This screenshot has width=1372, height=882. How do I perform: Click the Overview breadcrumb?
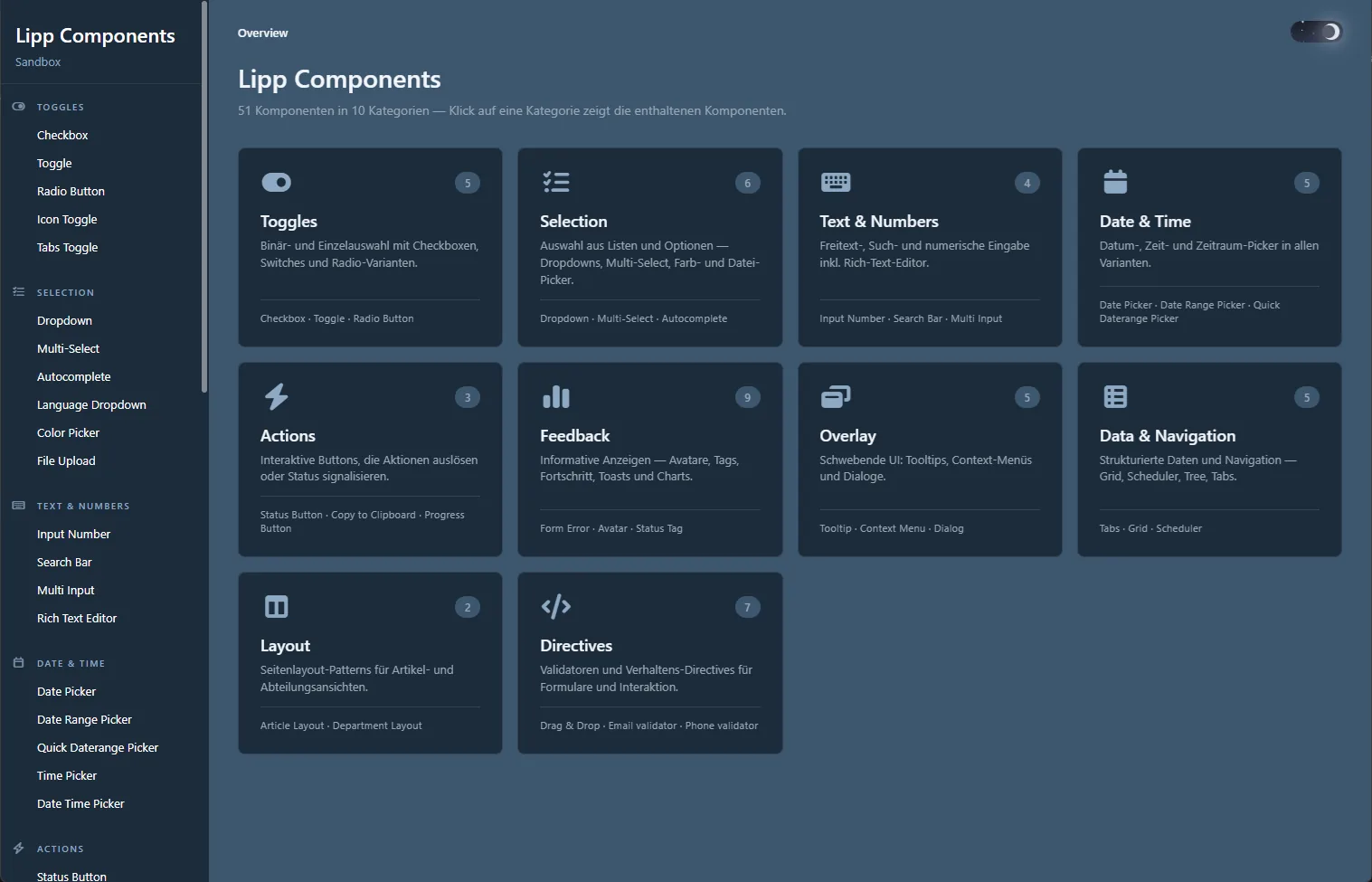click(262, 33)
